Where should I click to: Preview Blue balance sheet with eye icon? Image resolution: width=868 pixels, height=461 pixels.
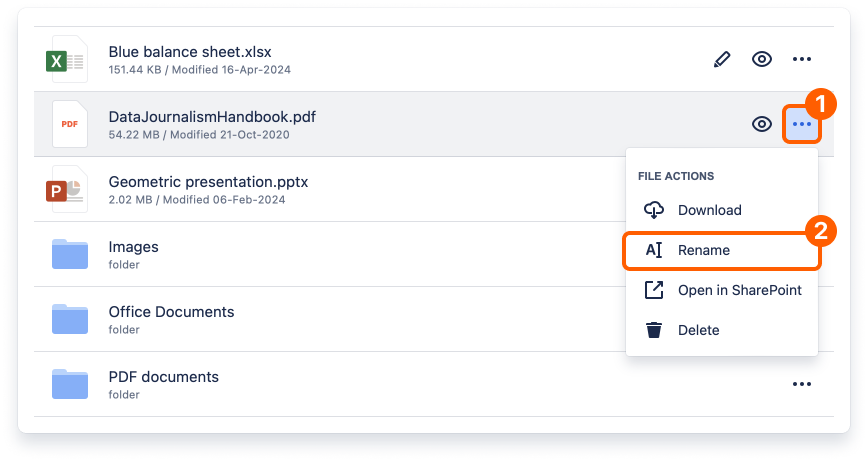762,59
